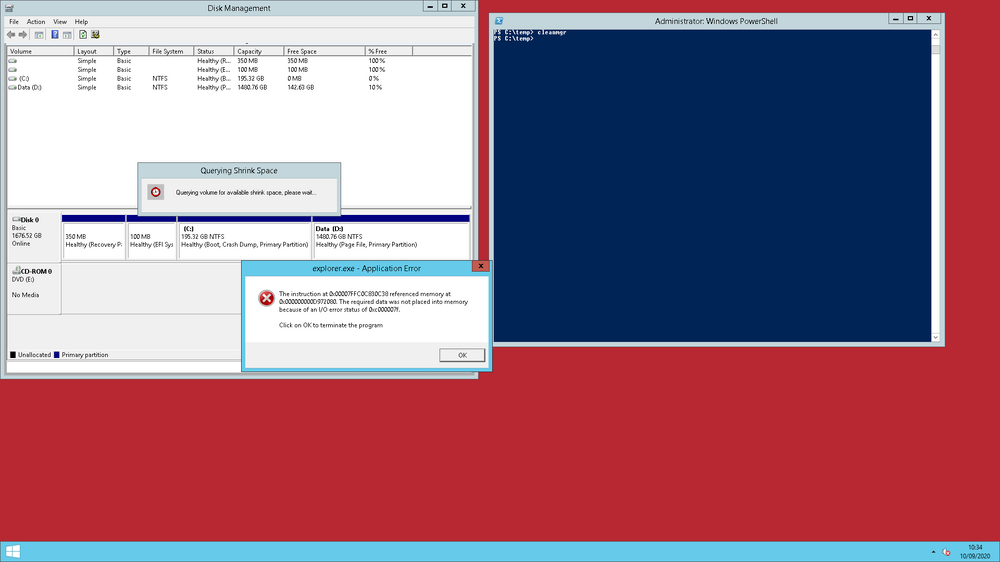Click OK to terminate explorer.exe
This screenshot has width=1000, height=562.
click(x=462, y=355)
